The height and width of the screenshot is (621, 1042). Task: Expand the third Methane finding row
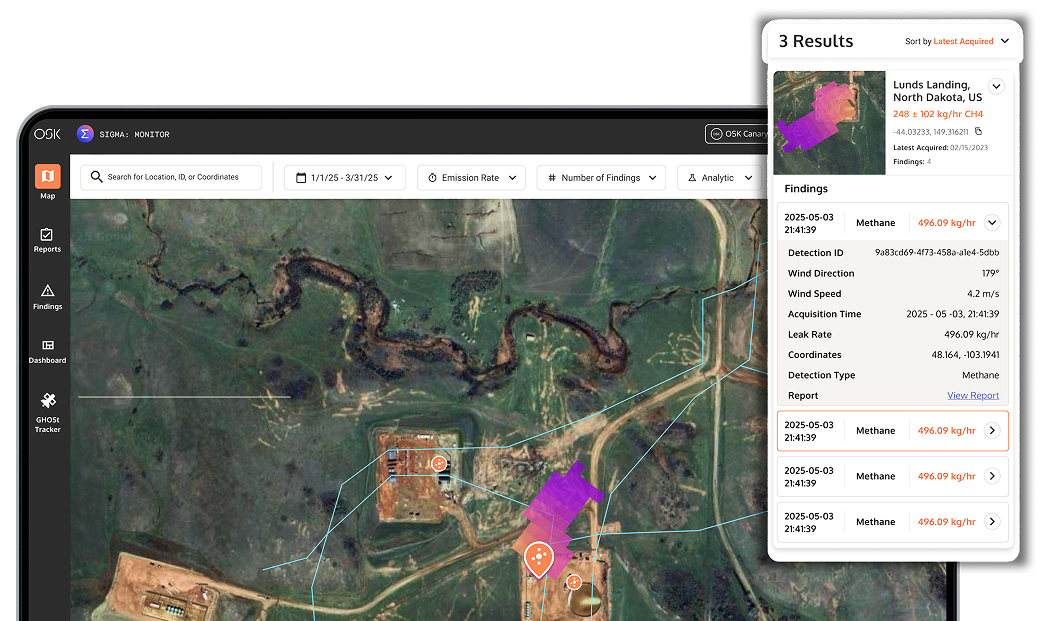click(991, 476)
